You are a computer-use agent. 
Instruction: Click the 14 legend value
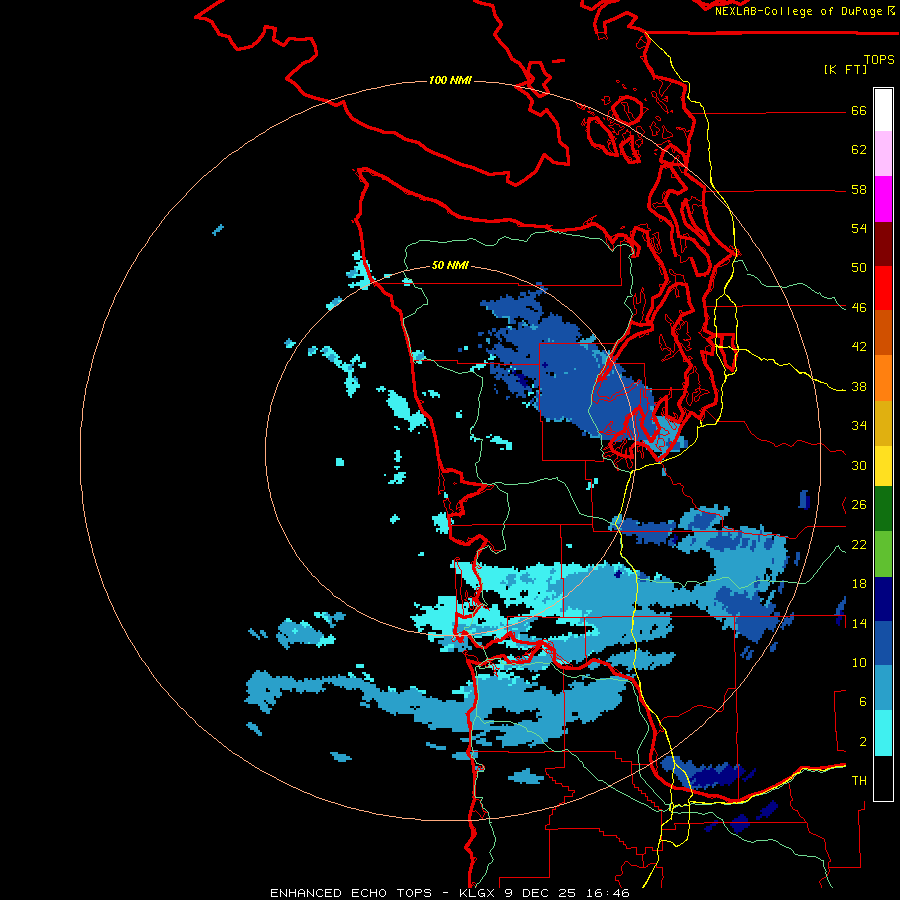859,623
